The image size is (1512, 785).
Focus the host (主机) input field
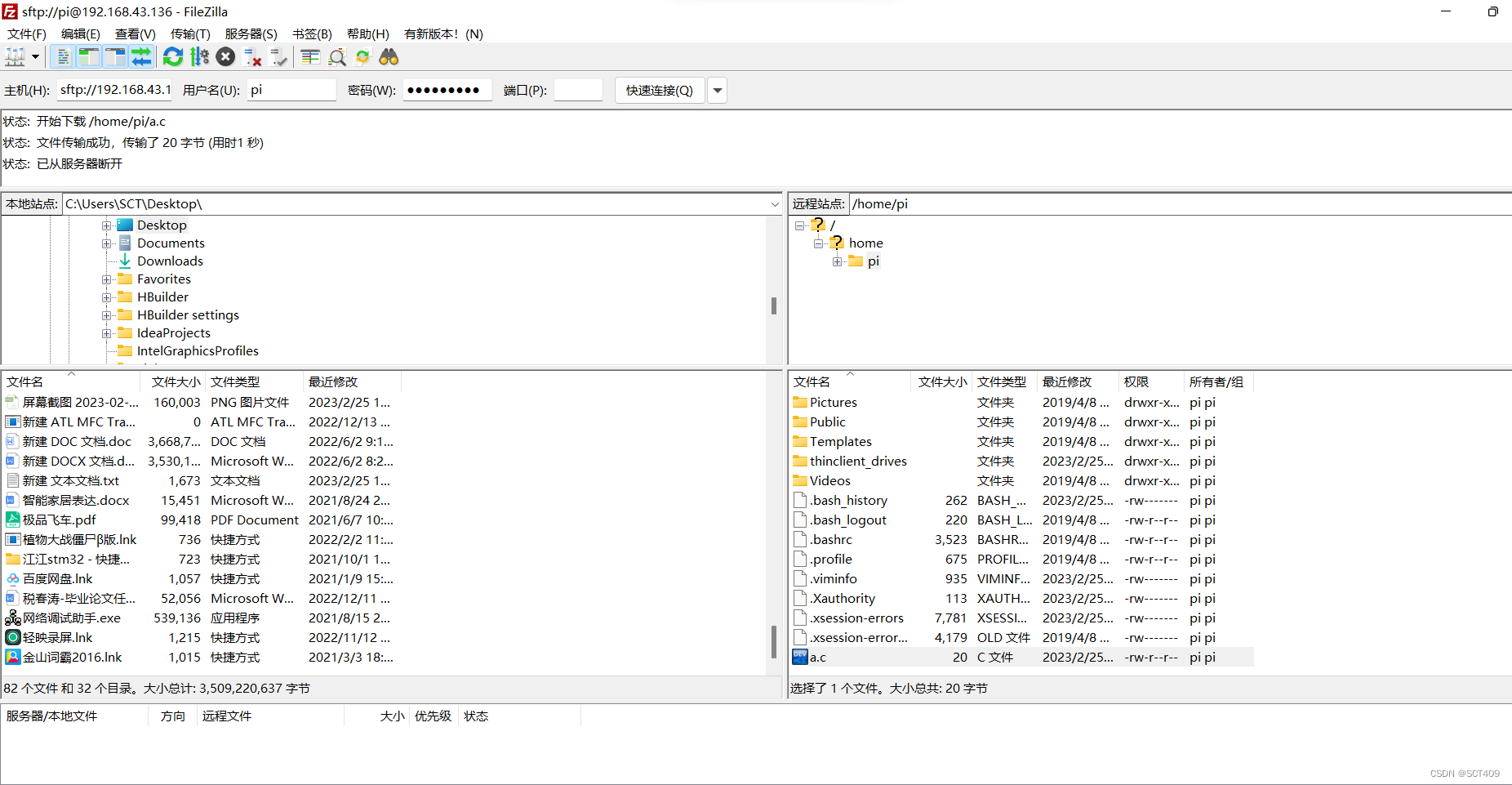(x=114, y=90)
